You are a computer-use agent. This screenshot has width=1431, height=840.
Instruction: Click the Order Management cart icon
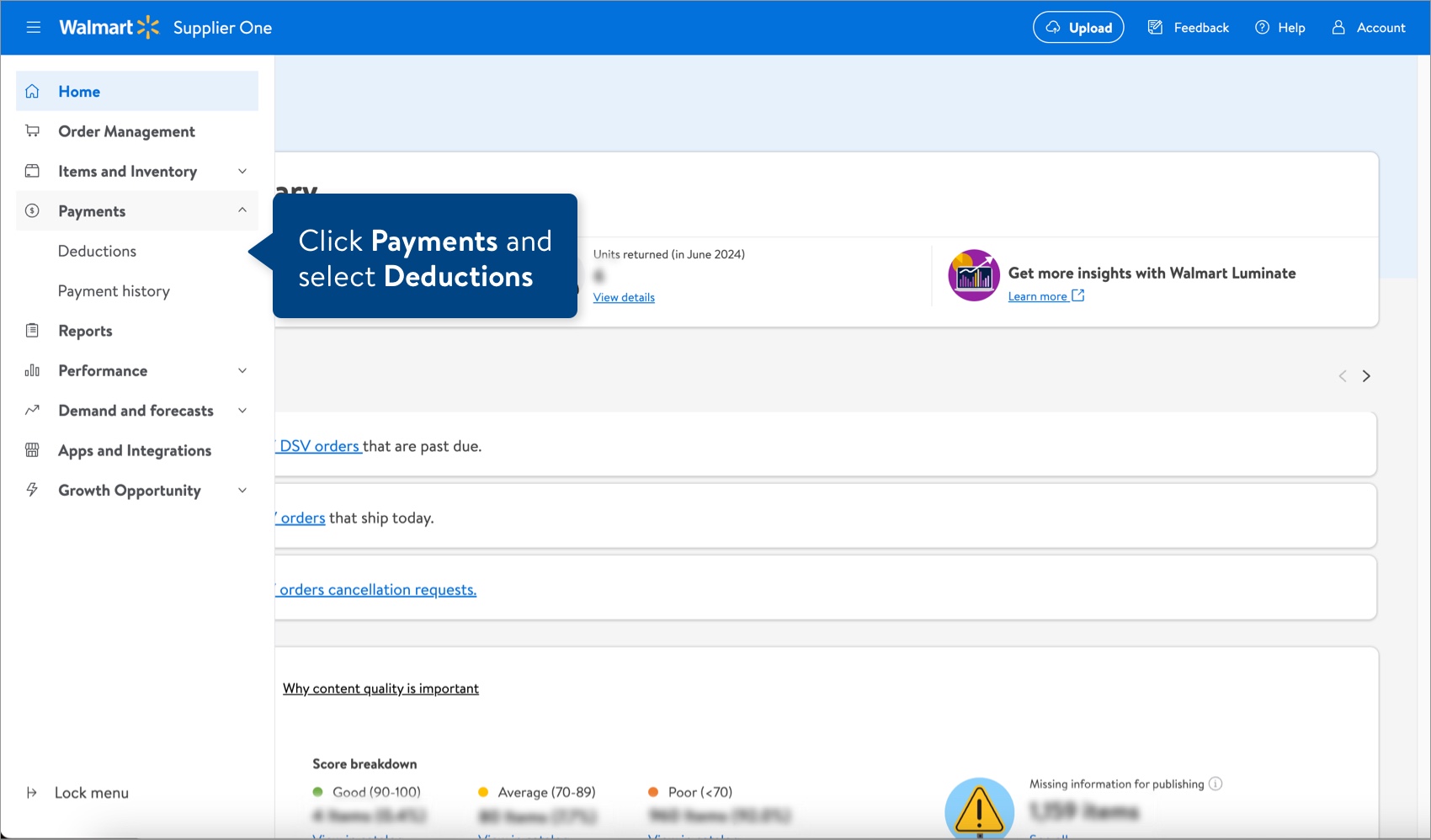tap(33, 130)
